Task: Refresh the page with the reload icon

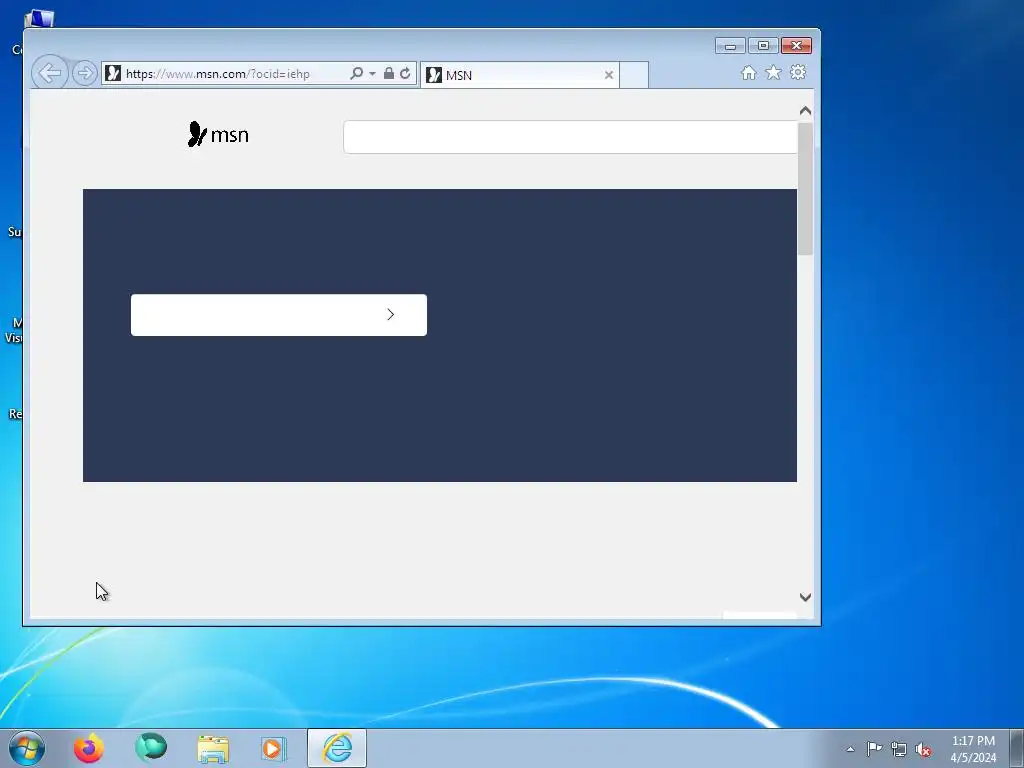Action: [405, 73]
